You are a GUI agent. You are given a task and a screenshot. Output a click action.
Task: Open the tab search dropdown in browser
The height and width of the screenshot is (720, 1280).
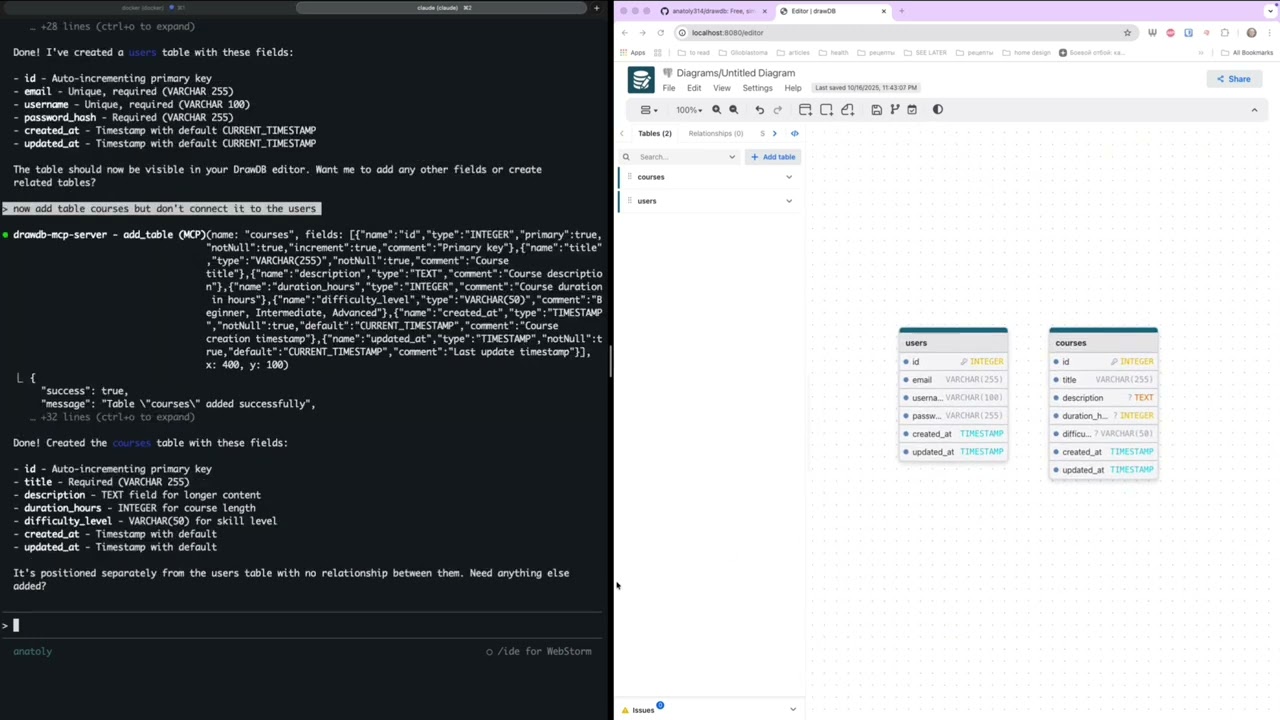[x=1268, y=11]
